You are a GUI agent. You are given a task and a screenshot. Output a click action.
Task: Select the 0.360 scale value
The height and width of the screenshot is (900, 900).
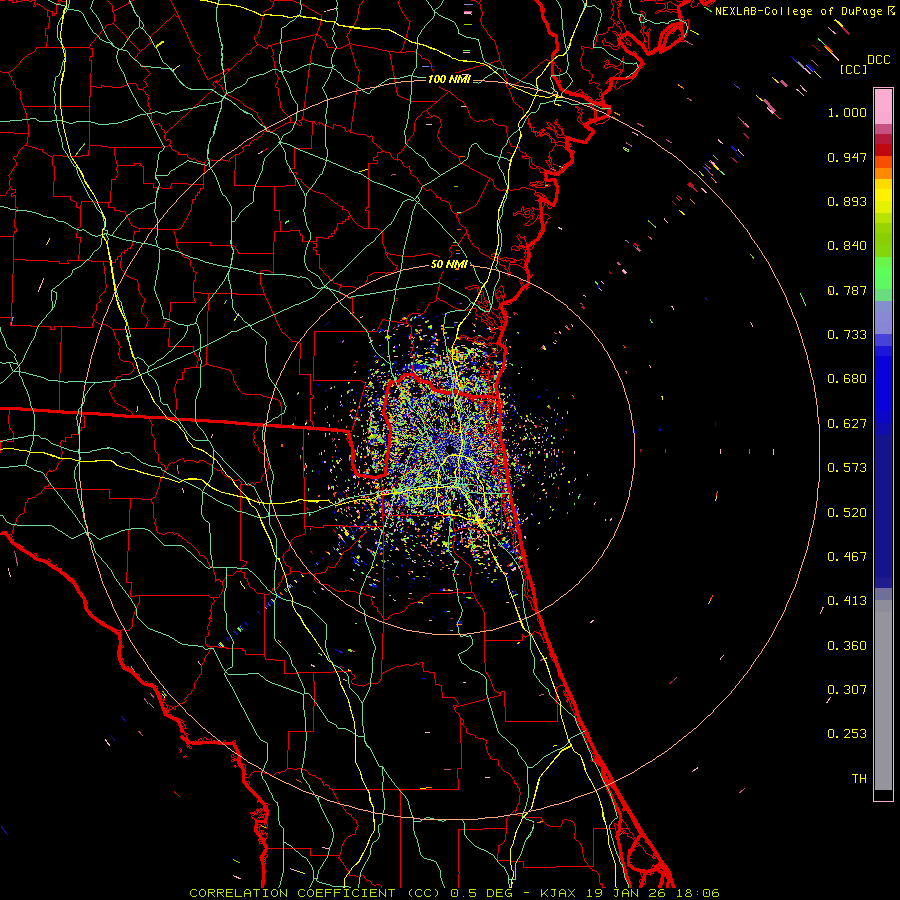click(x=847, y=646)
